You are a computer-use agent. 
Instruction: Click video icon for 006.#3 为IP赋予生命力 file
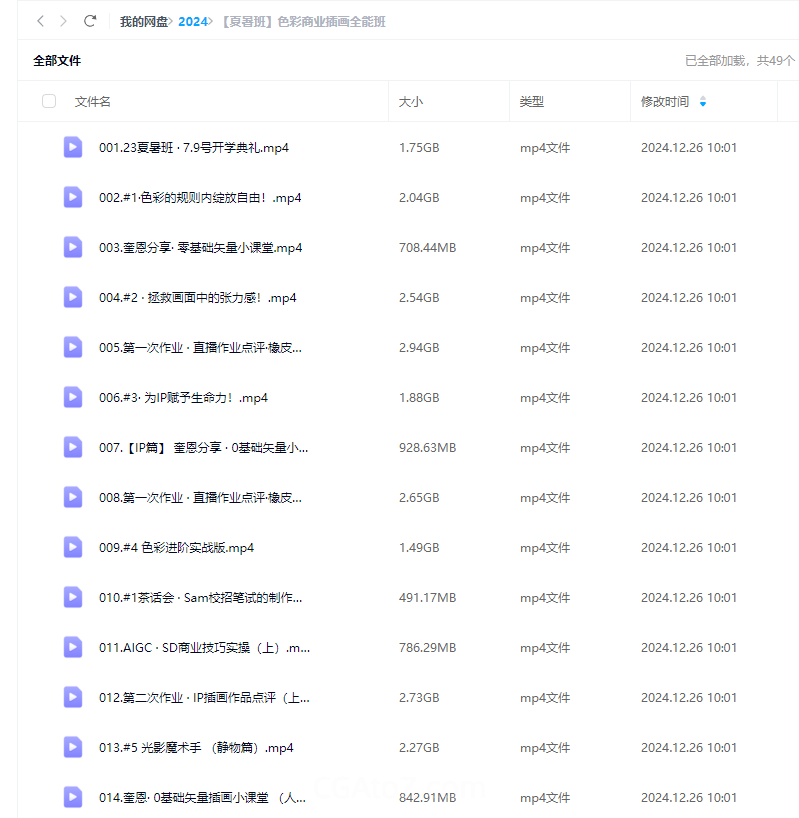[x=73, y=397]
